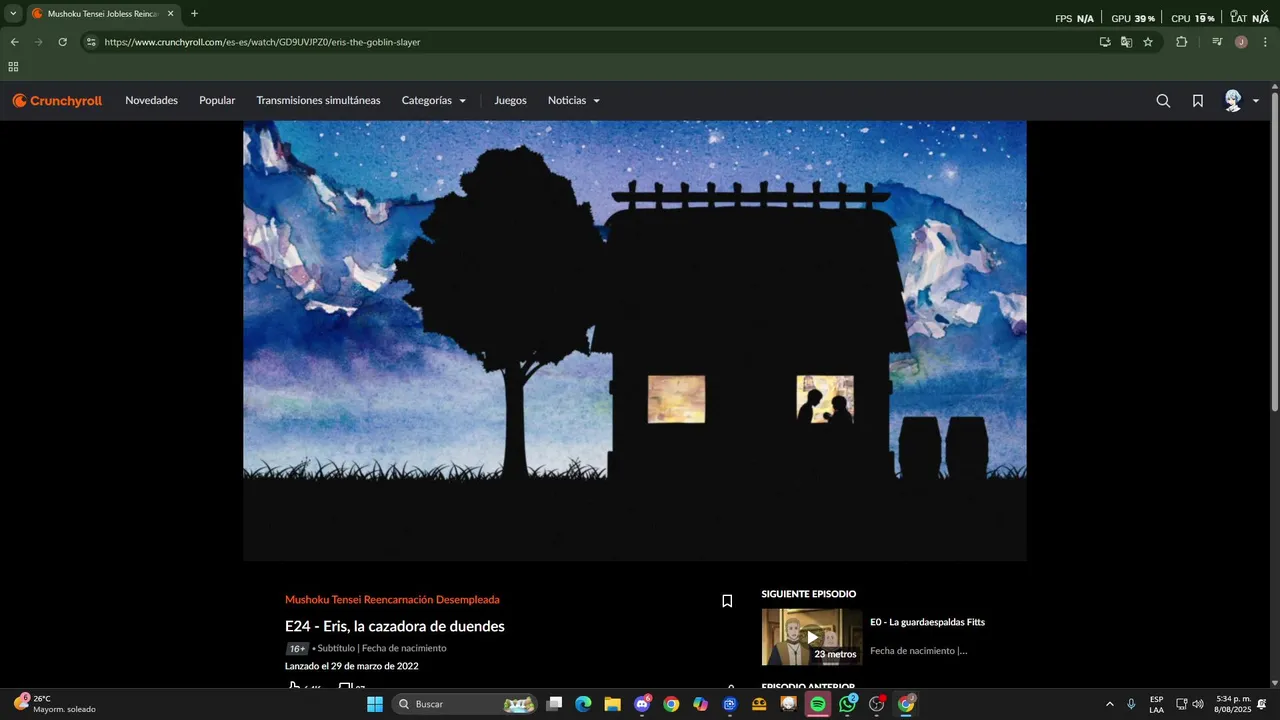The height and width of the screenshot is (720, 1280).
Task: Open media controls in the toolbar
Action: (1217, 42)
